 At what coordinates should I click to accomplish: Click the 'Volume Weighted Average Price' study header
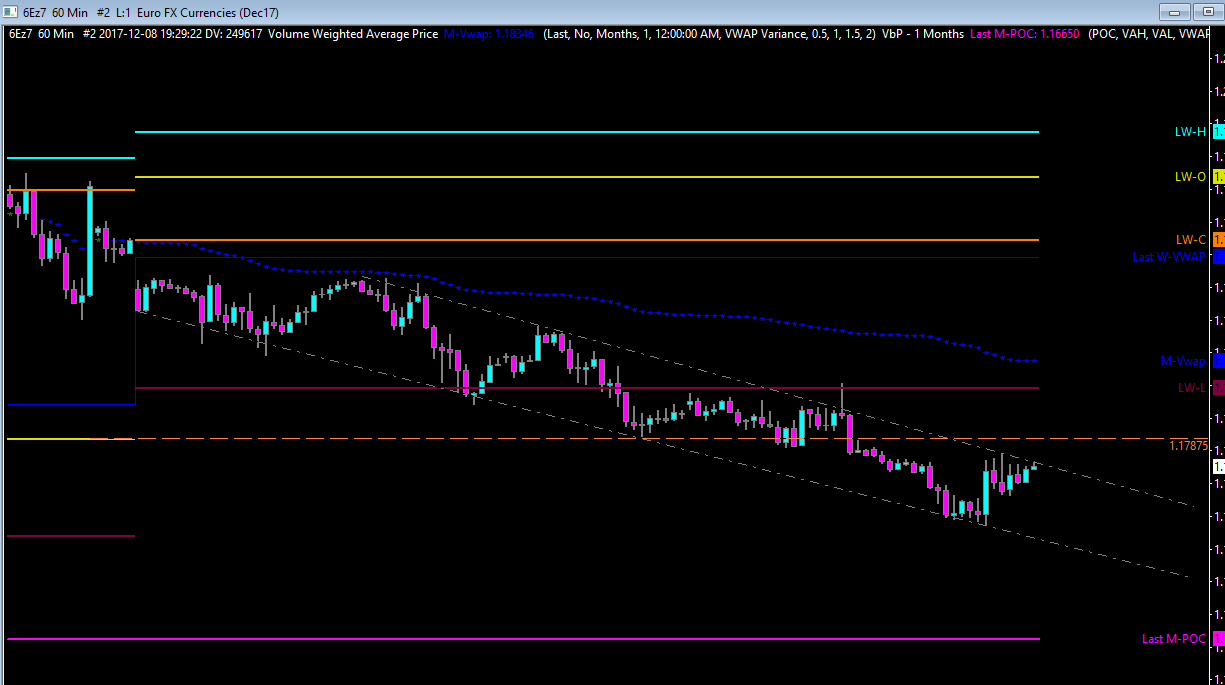pos(353,33)
